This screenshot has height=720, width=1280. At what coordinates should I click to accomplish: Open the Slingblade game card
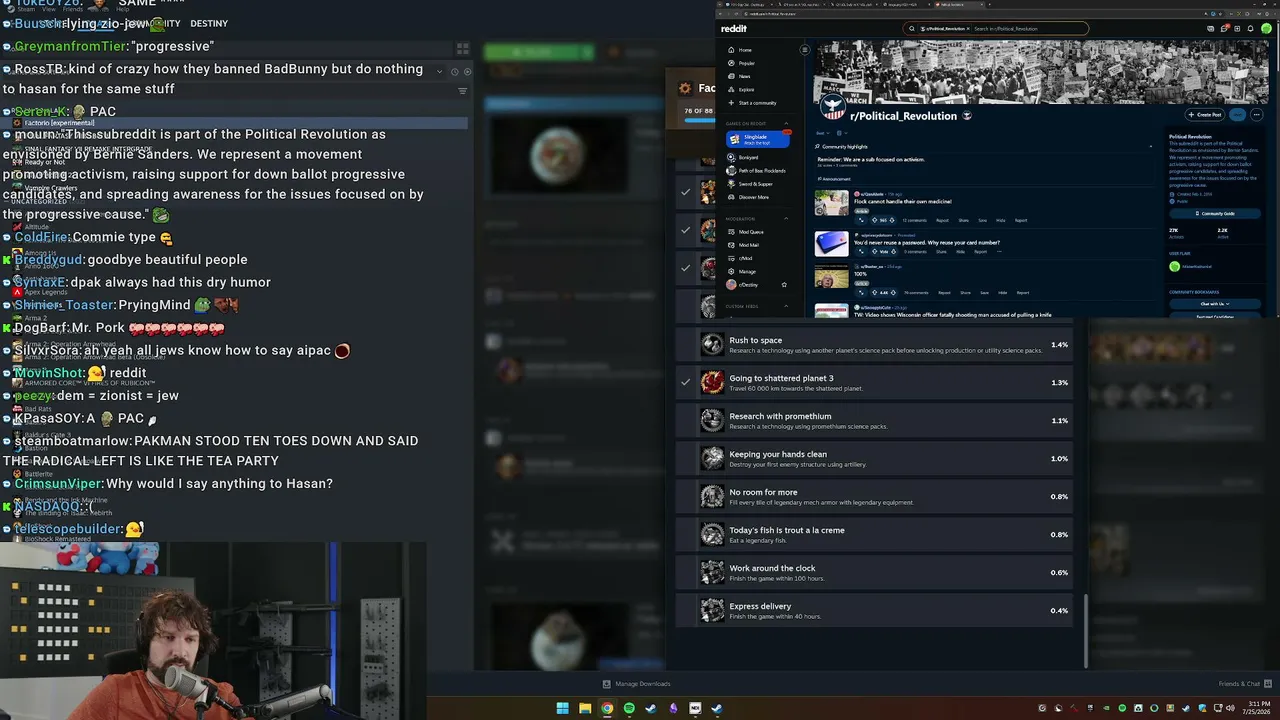(x=757, y=139)
